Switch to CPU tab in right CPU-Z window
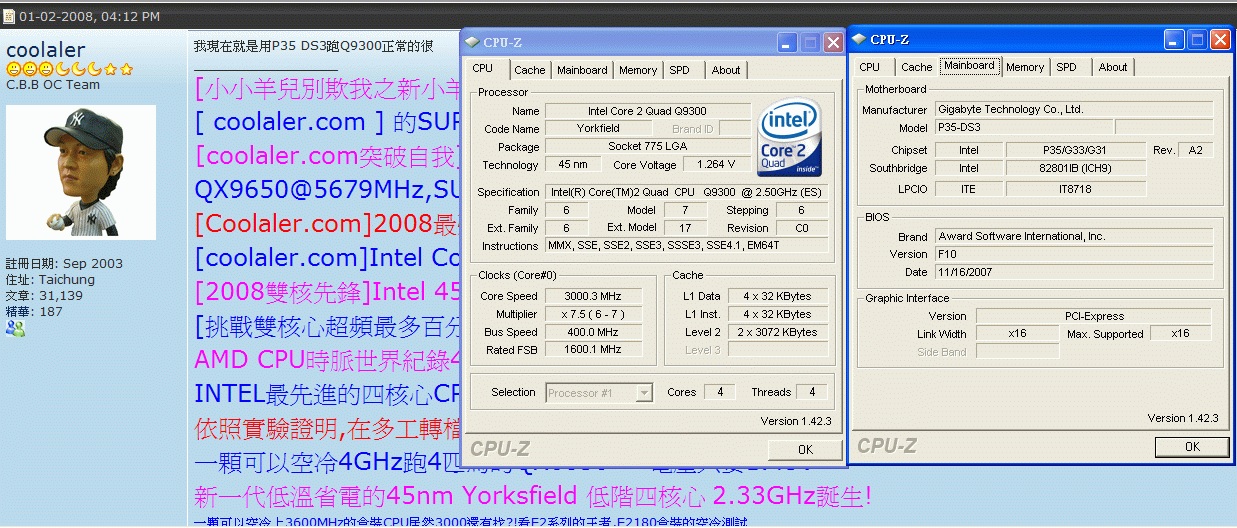1237x528 pixels. [870, 67]
